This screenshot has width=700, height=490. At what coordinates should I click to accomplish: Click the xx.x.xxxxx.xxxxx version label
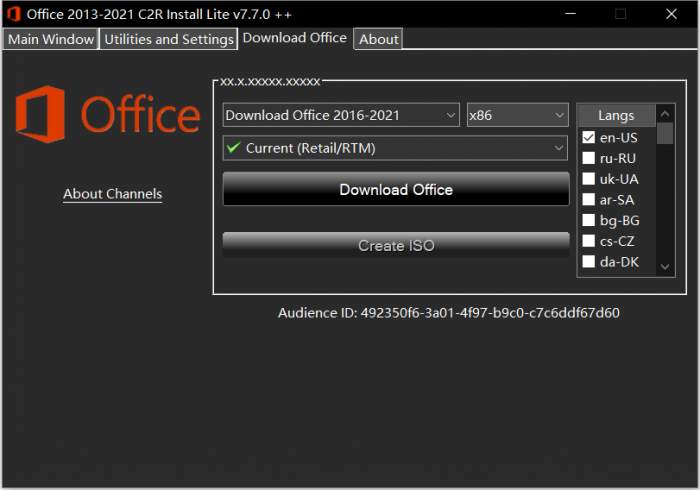point(270,82)
